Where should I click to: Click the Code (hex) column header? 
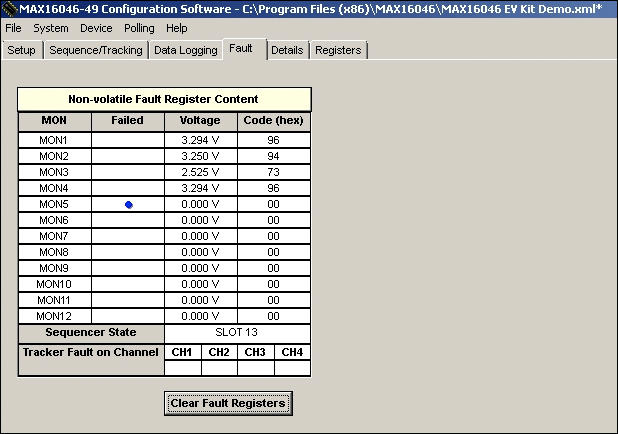(x=273, y=121)
